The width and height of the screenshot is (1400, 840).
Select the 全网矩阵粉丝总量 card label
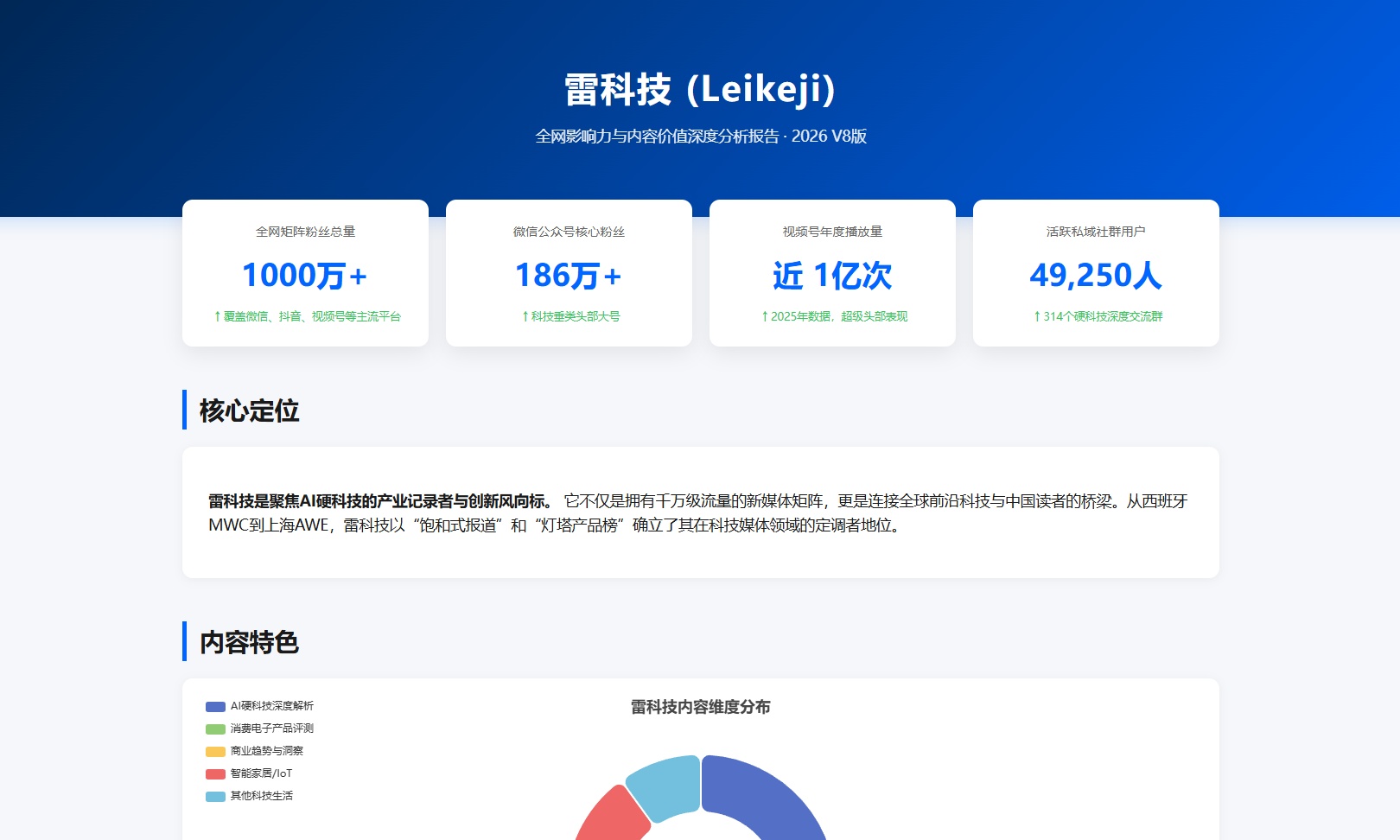tap(305, 232)
